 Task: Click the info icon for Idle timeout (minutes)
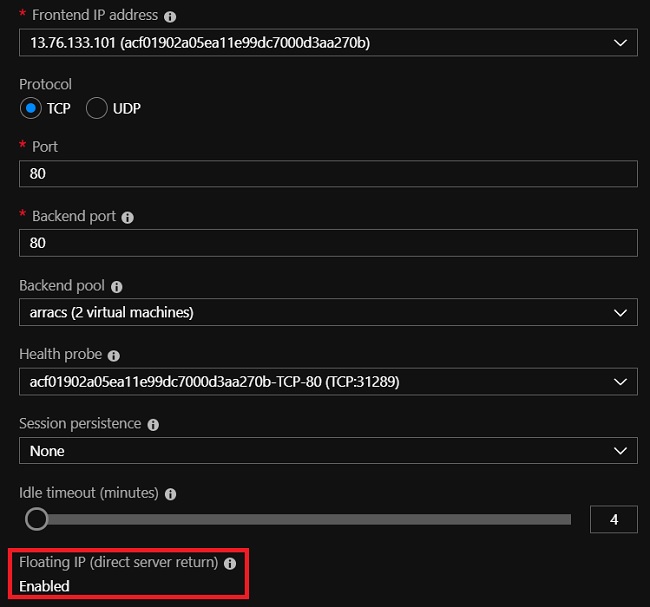[x=170, y=494]
